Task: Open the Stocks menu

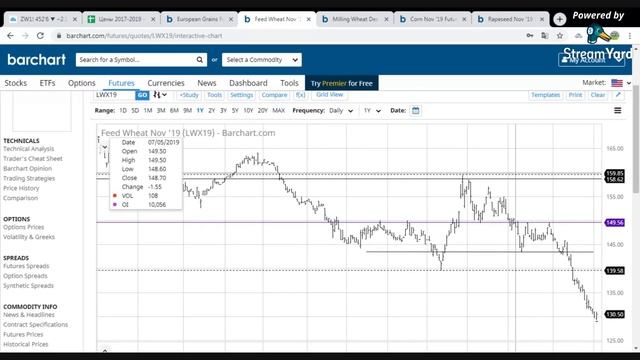Action: pyautogui.click(x=16, y=83)
